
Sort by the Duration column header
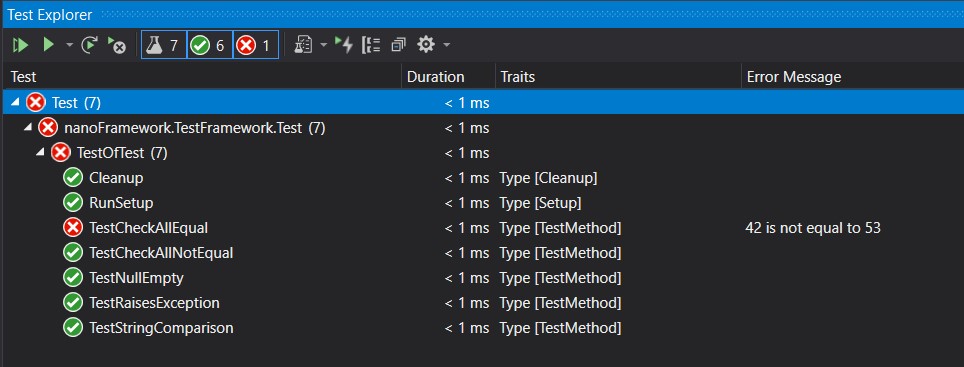pyautogui.click(x=449, y=77)
